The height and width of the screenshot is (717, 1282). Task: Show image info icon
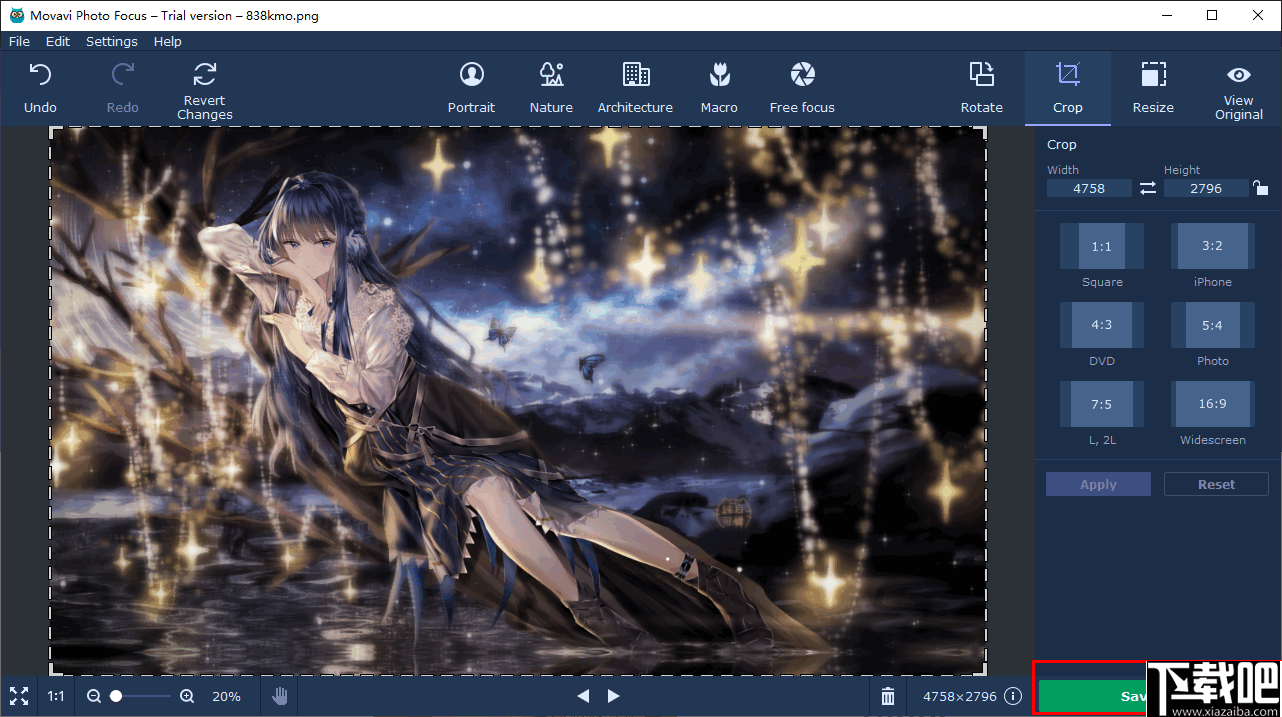(1013, 696)
